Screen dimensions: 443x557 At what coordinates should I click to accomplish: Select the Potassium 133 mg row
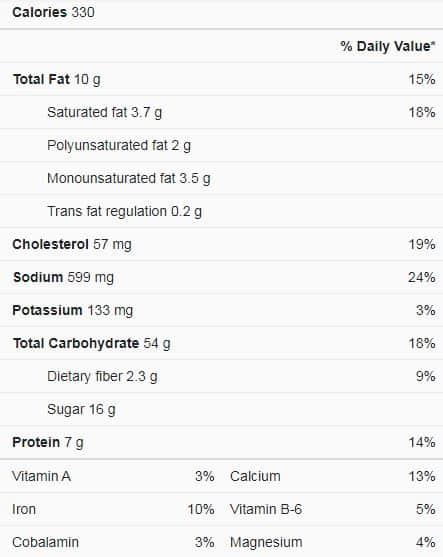pyautogui.click(x=221, y=310)
